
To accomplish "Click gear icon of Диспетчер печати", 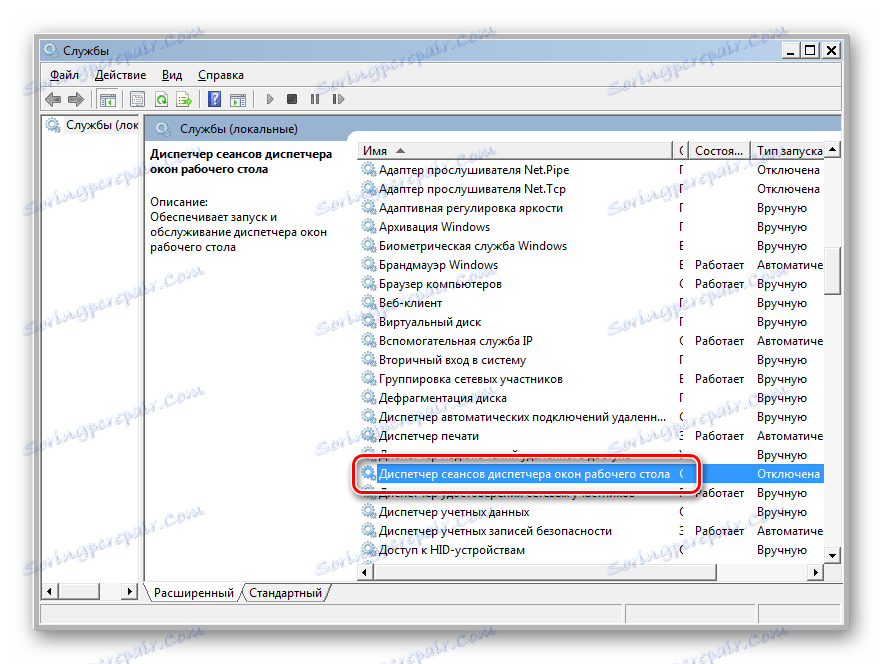I will (x=369, y=435).
